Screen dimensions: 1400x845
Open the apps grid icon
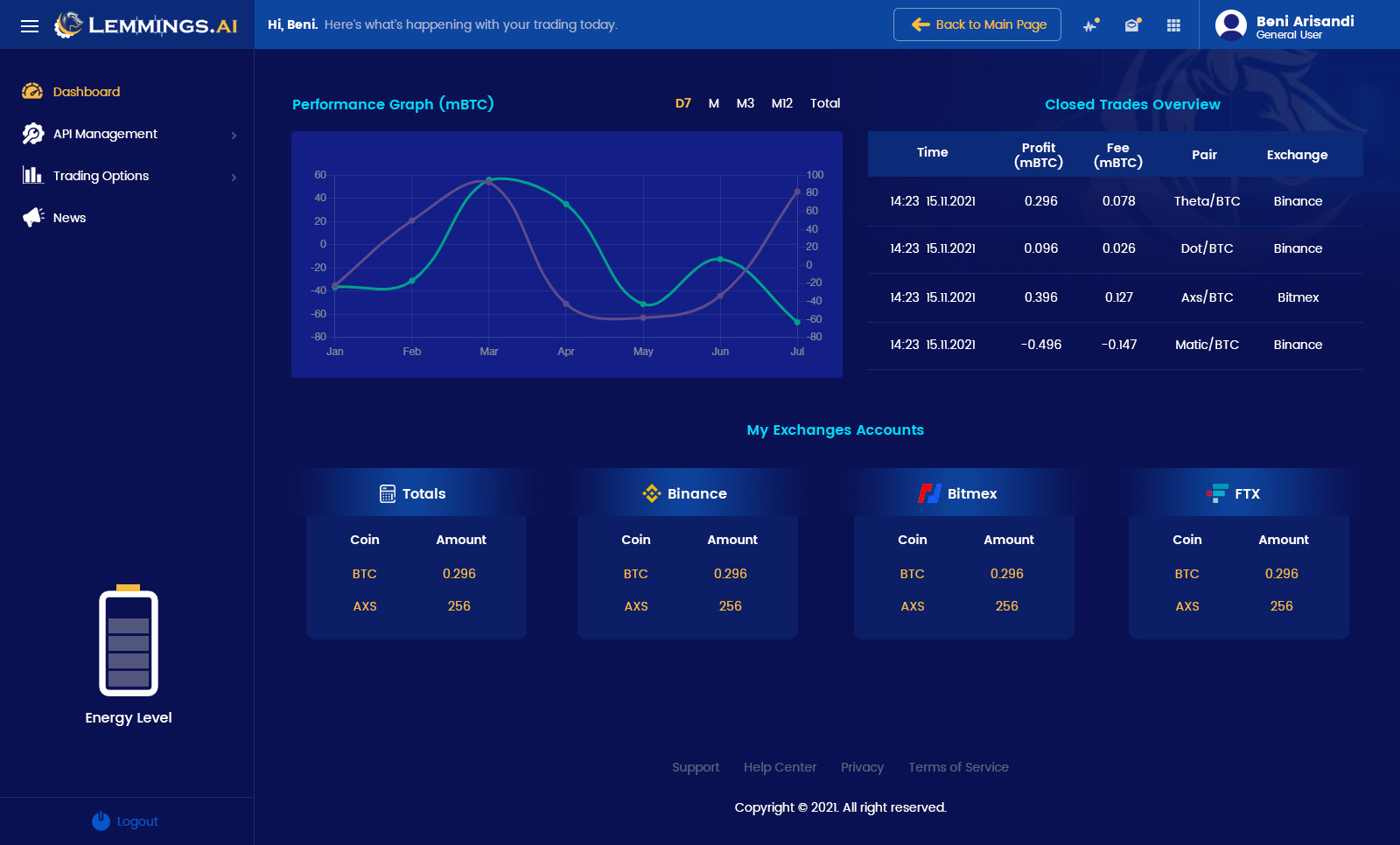(1174, 25)
